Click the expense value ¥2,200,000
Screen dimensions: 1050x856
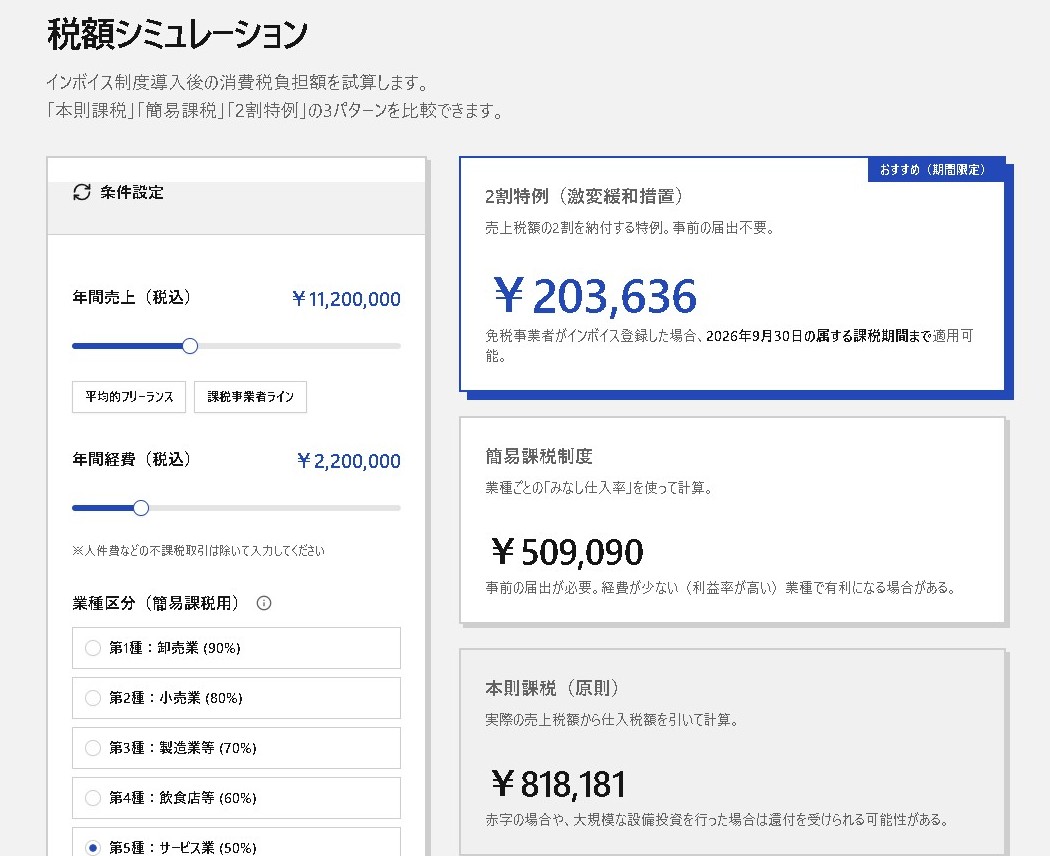tap(350, 461)
